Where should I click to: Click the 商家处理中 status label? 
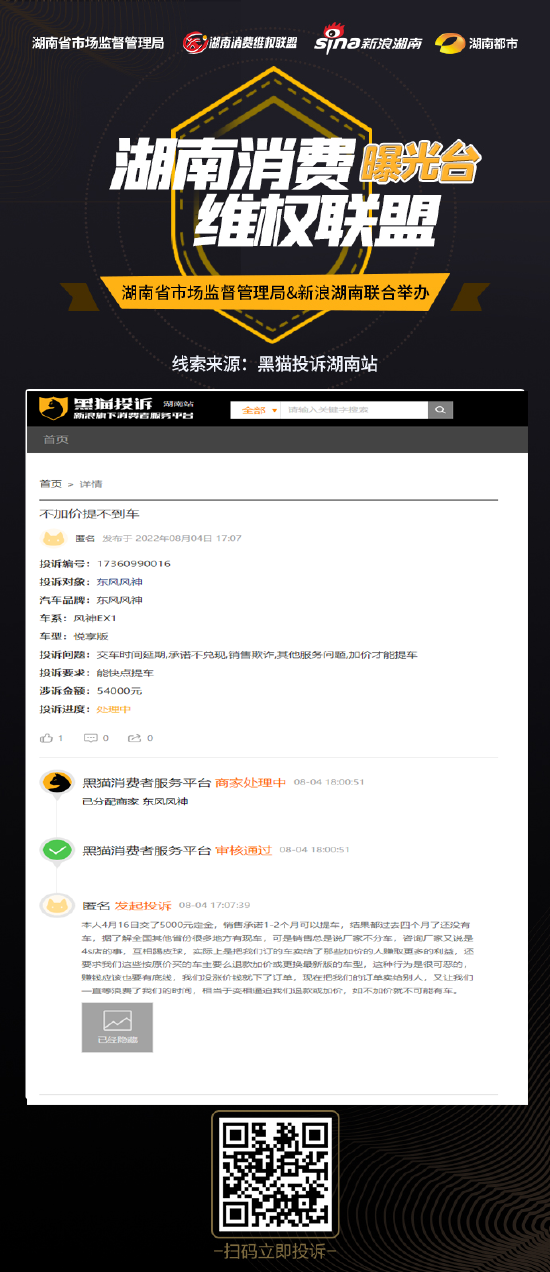coord(251,782)
